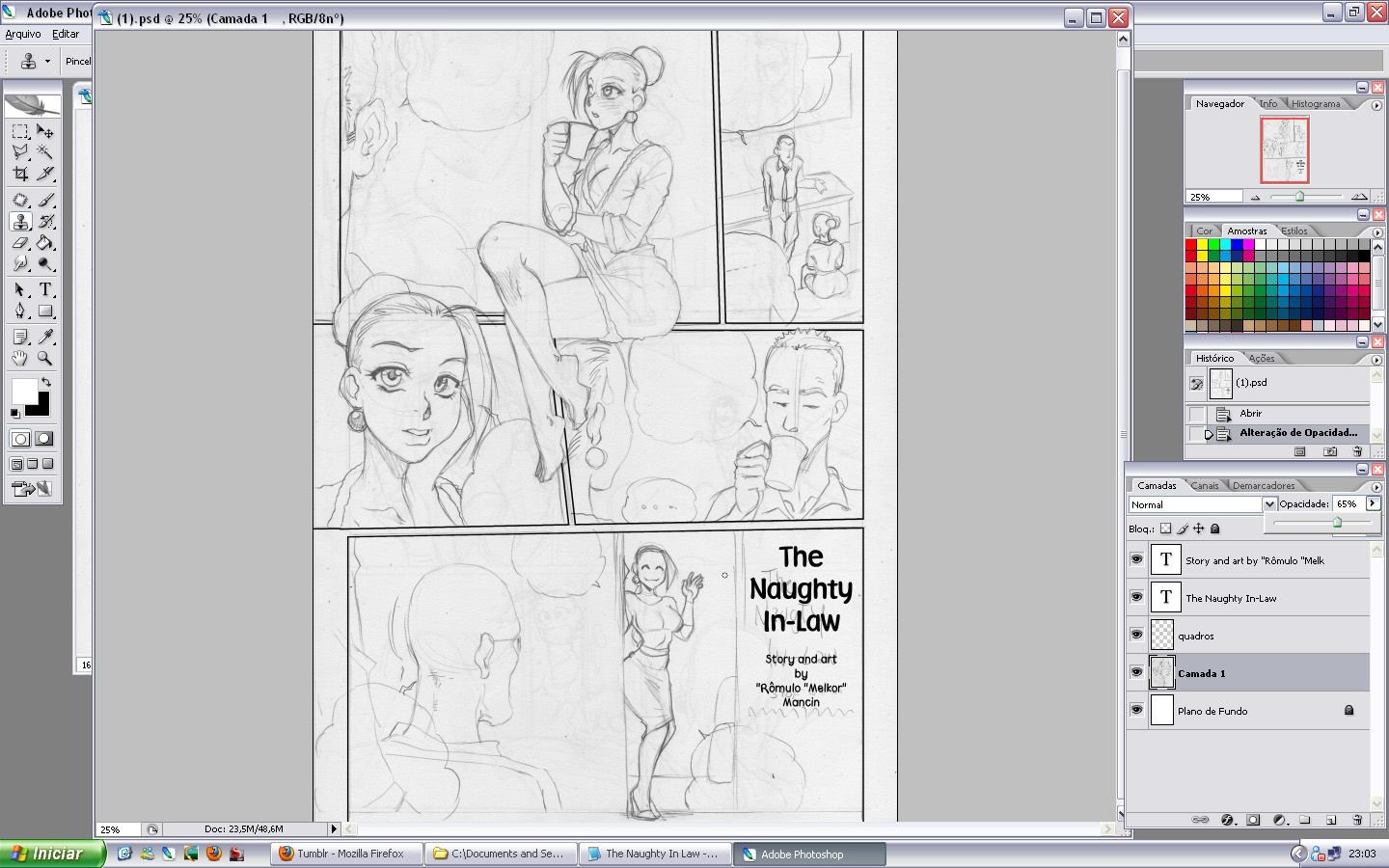Select the Type tool
This screenshot has height=868, width=1389.
pos(44,289)
